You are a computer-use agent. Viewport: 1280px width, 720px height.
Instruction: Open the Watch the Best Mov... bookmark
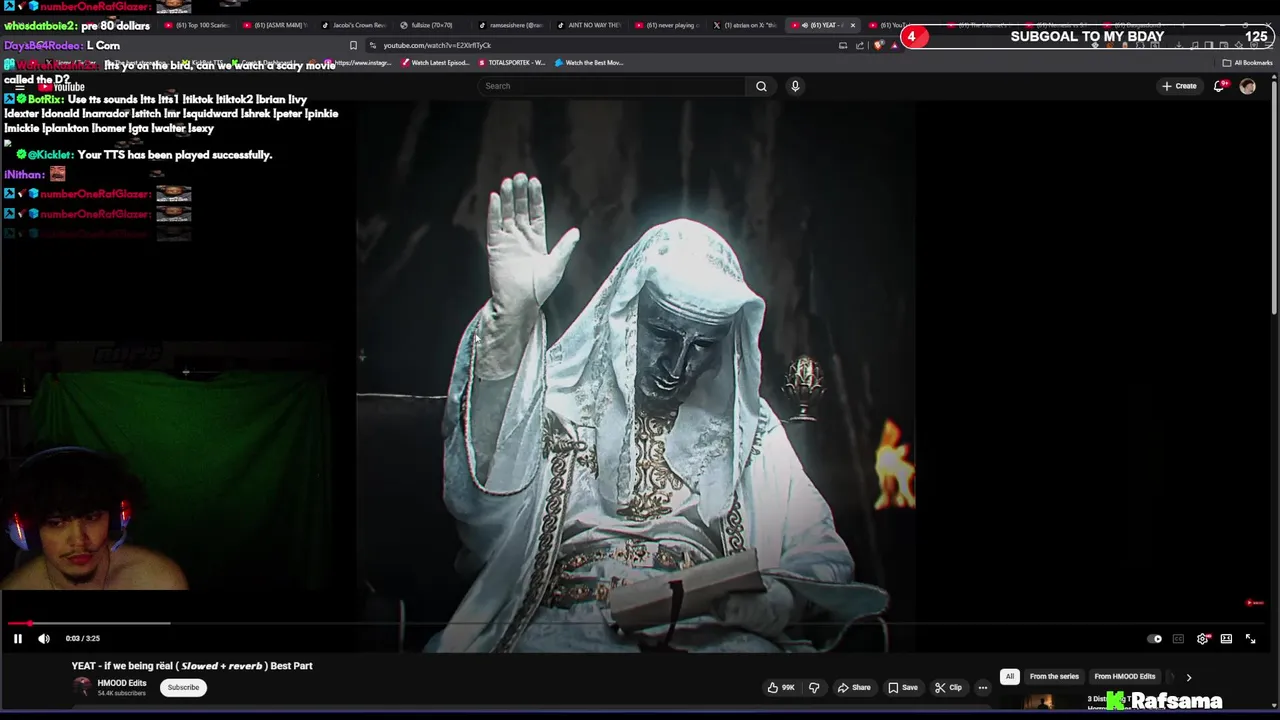tap(590, 63)
